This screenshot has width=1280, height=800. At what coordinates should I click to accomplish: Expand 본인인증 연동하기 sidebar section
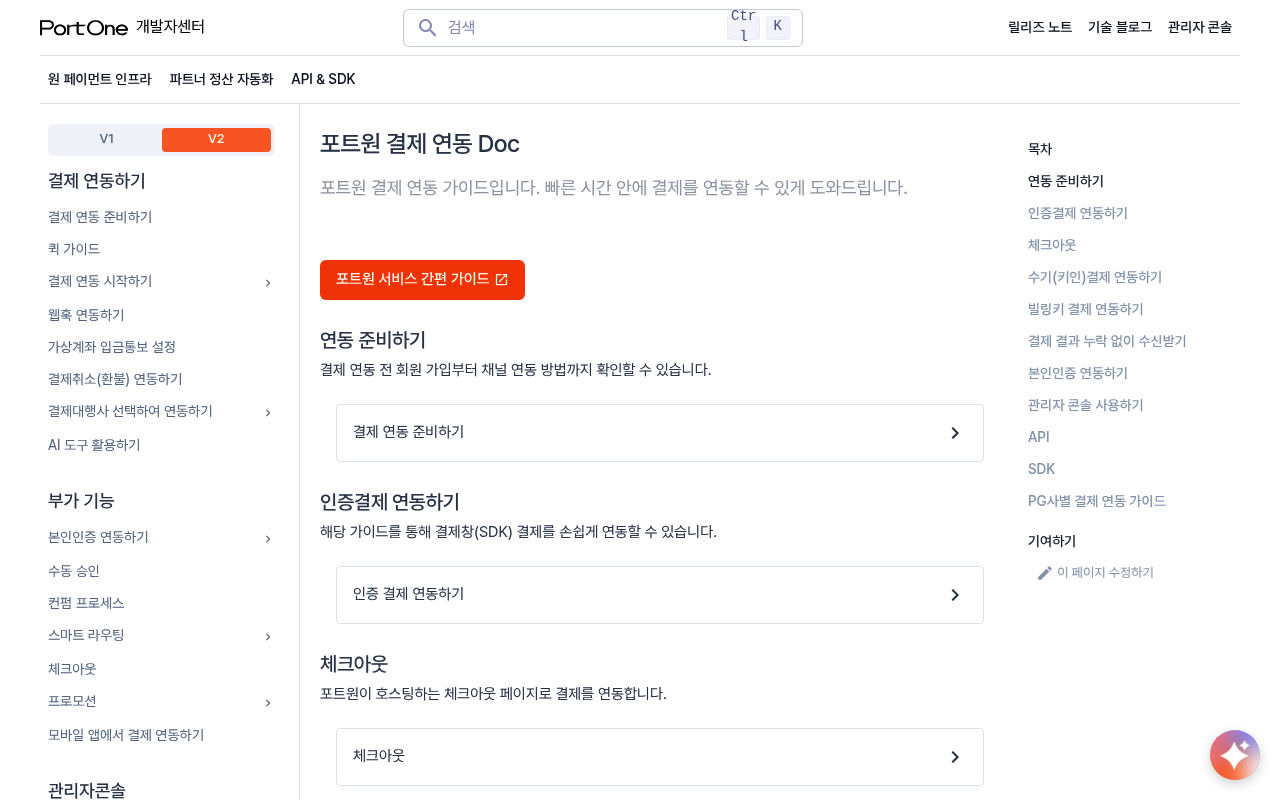click(268, 539)
